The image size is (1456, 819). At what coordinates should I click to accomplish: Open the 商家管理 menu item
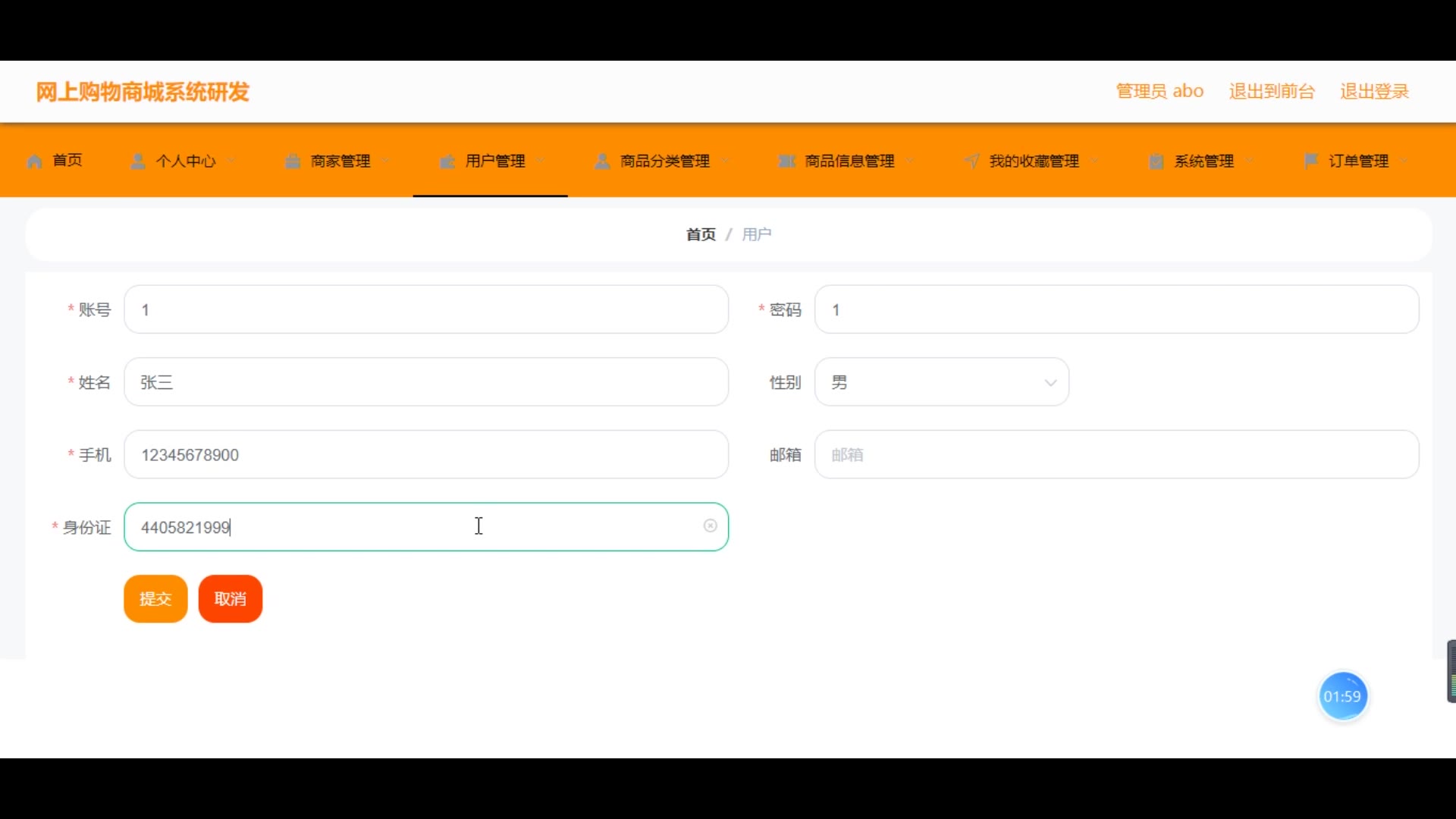click(340, 162)
